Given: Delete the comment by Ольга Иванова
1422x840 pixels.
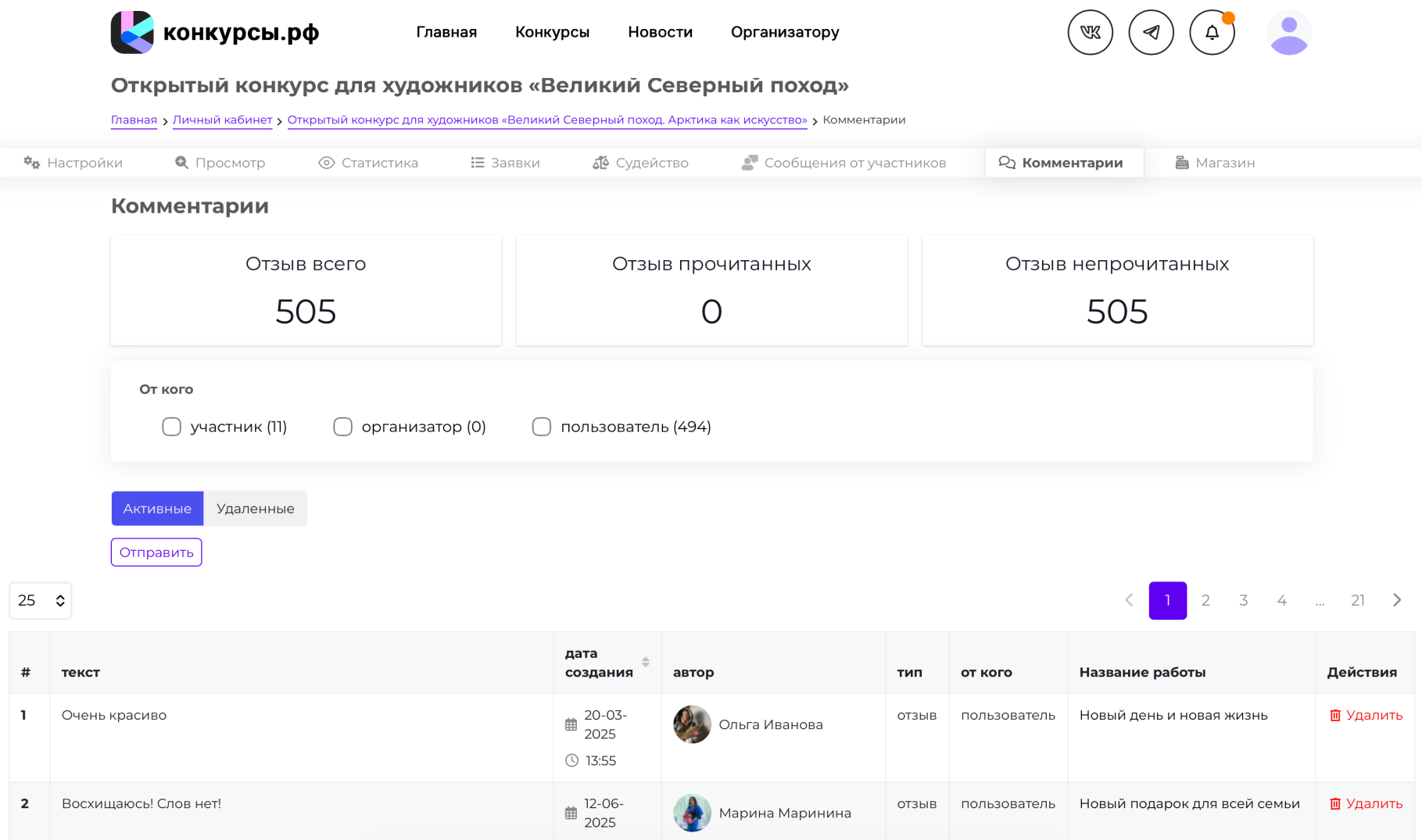Looking at the screenshot, I should click(1366, 715).
